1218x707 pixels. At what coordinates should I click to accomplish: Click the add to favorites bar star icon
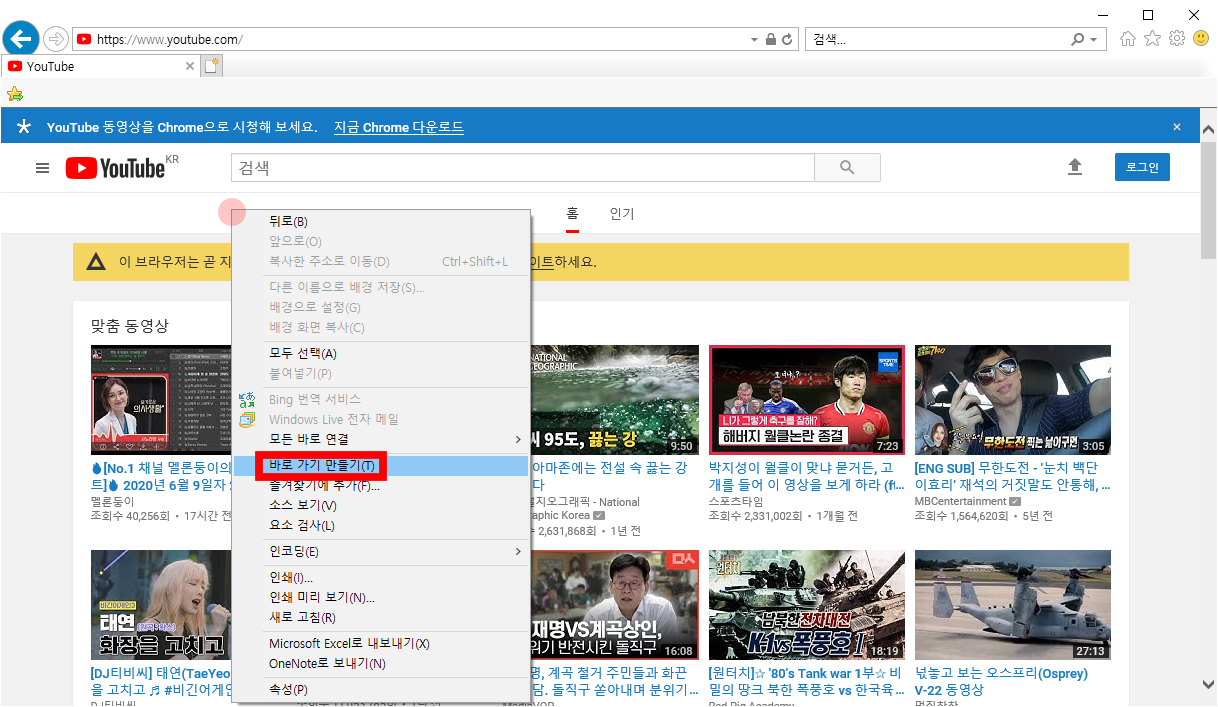coord(15,93)
